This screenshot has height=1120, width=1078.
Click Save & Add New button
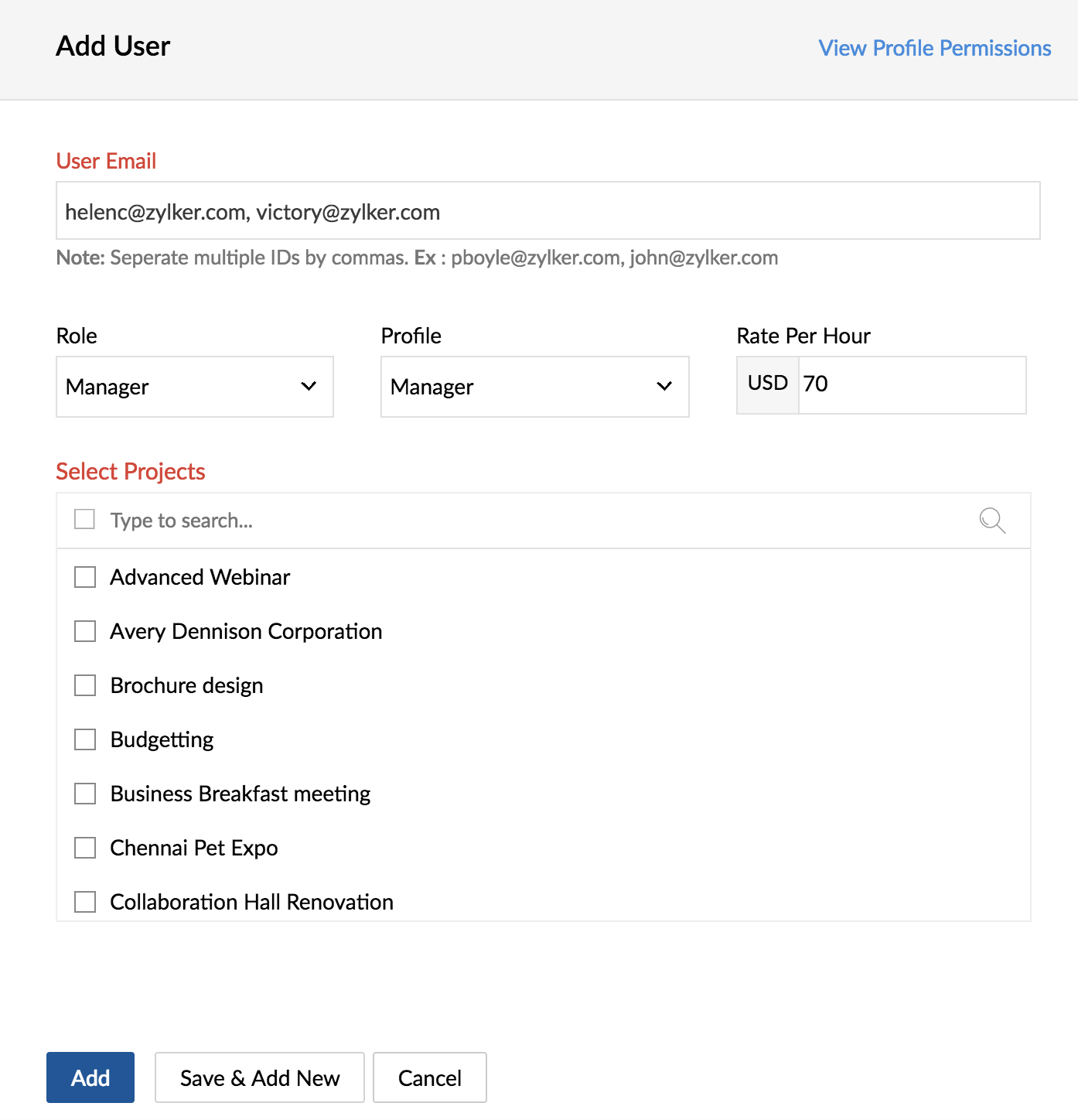(260, 1077)
